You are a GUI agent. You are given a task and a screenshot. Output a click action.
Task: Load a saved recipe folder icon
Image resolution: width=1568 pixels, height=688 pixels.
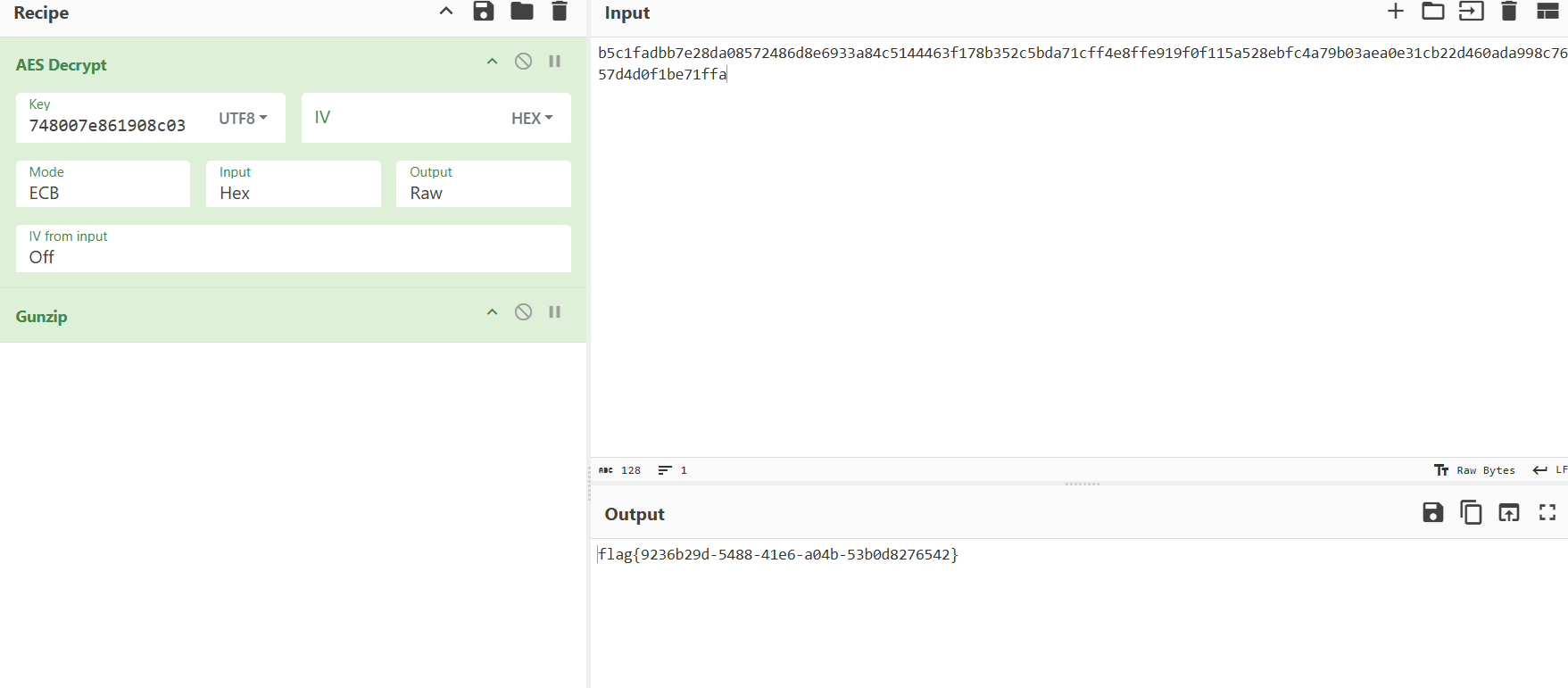pyautogui.click(x=522, y=12)
